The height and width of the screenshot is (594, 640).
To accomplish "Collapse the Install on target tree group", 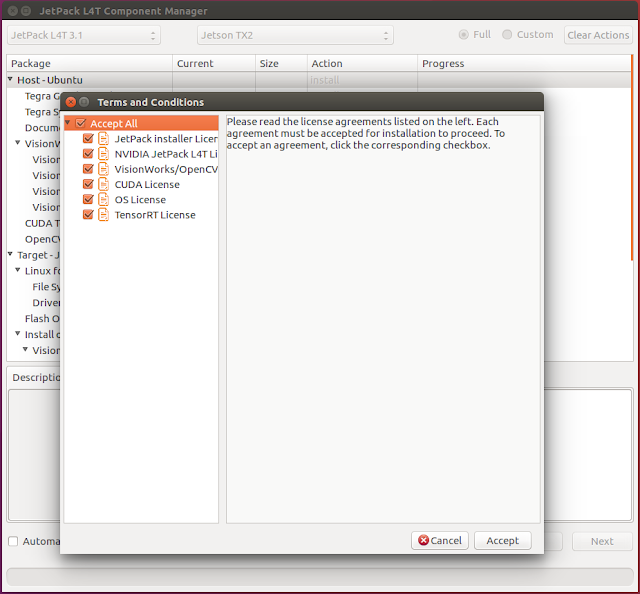I will click(x=18, y=334).
